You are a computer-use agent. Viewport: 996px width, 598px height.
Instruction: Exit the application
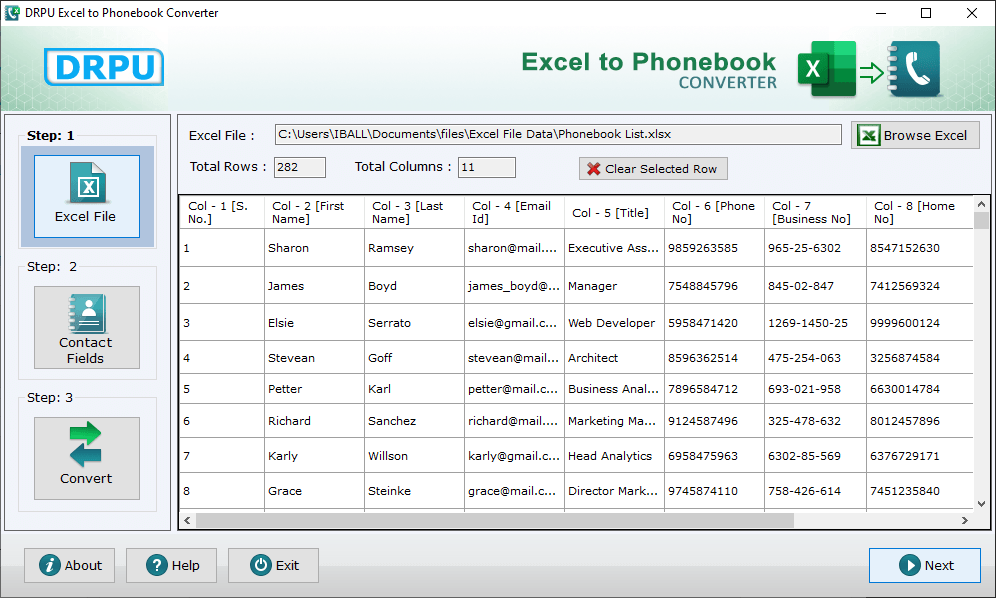point(273,566)
